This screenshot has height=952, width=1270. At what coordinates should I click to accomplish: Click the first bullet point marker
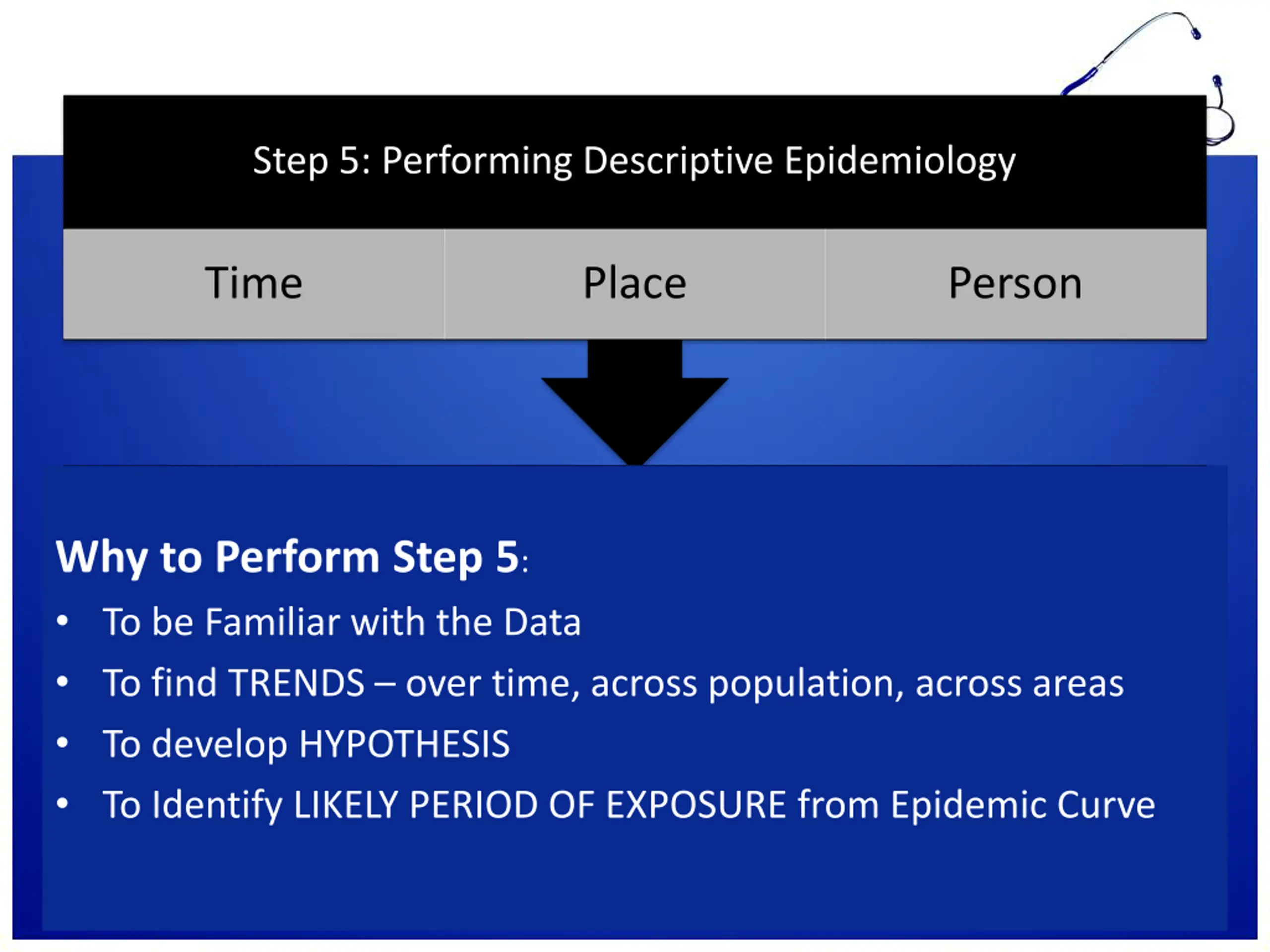coord(63,621)
